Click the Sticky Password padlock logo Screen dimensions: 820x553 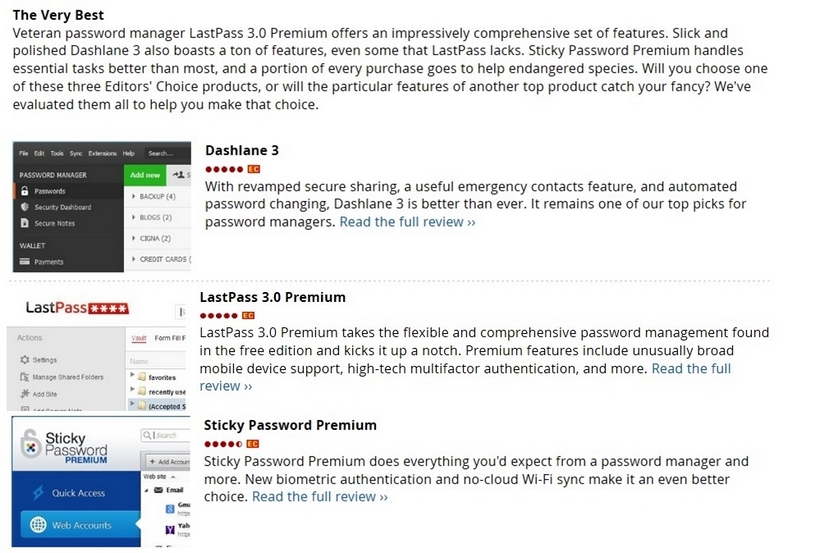[x=31, y=445]
